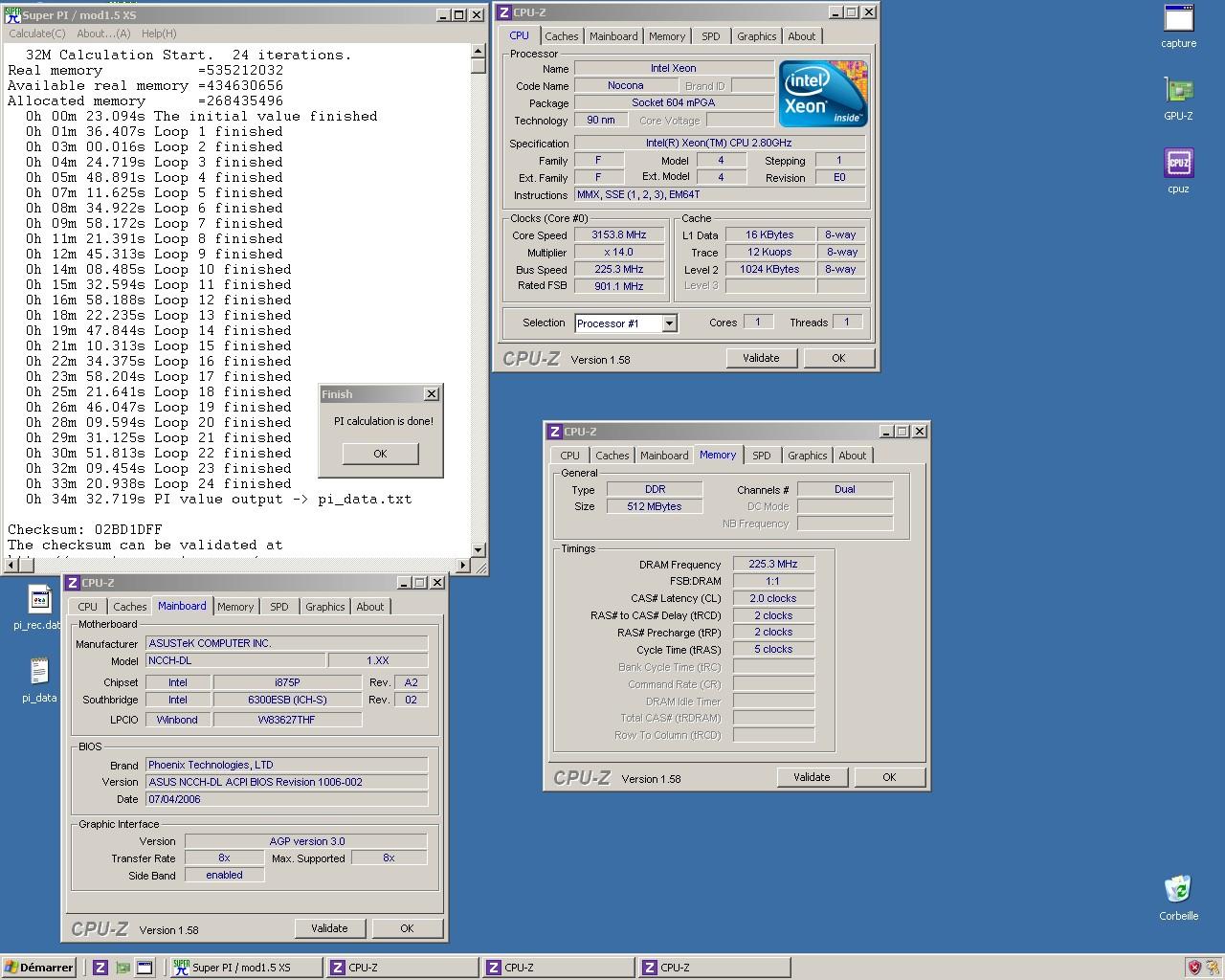
Task: Click the GPU-Z quick launch icon
Action: (122, 968)
